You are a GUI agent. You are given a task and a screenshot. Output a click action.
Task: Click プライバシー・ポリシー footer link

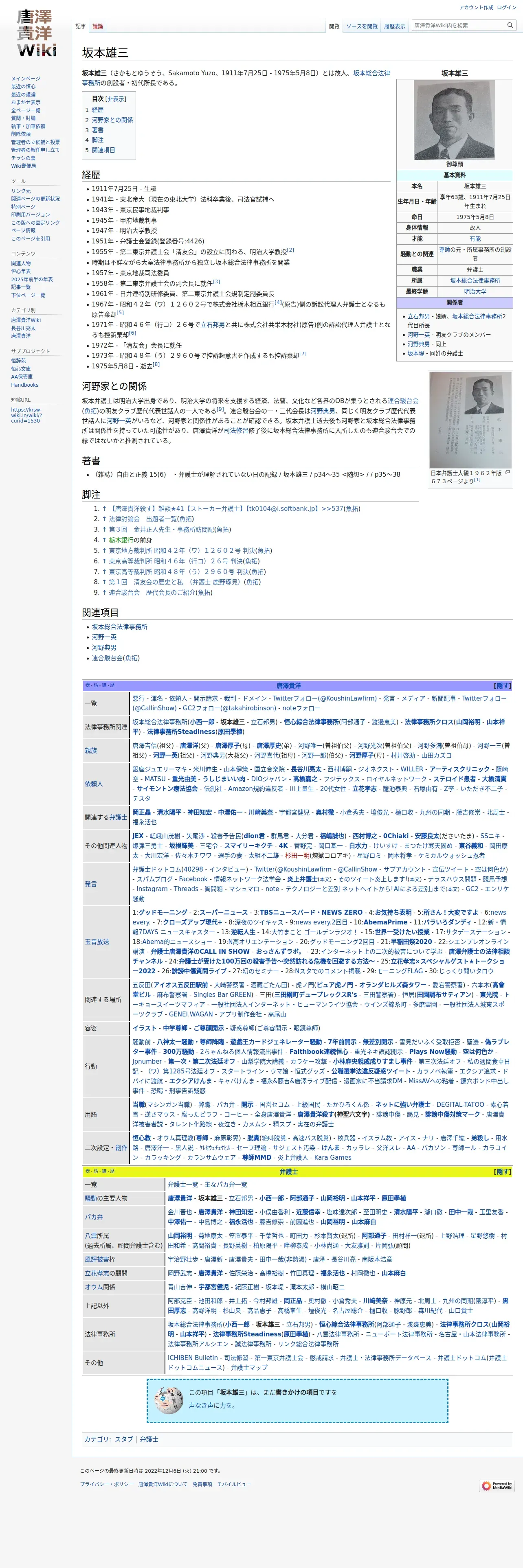[x=107, y=1484]
